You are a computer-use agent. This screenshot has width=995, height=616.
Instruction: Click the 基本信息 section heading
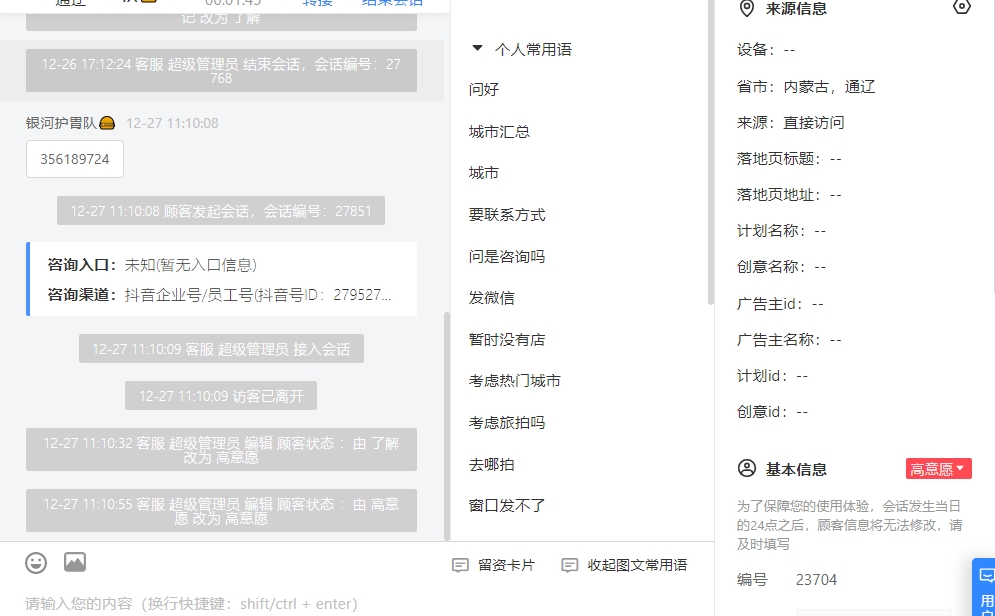pos(796,469)
